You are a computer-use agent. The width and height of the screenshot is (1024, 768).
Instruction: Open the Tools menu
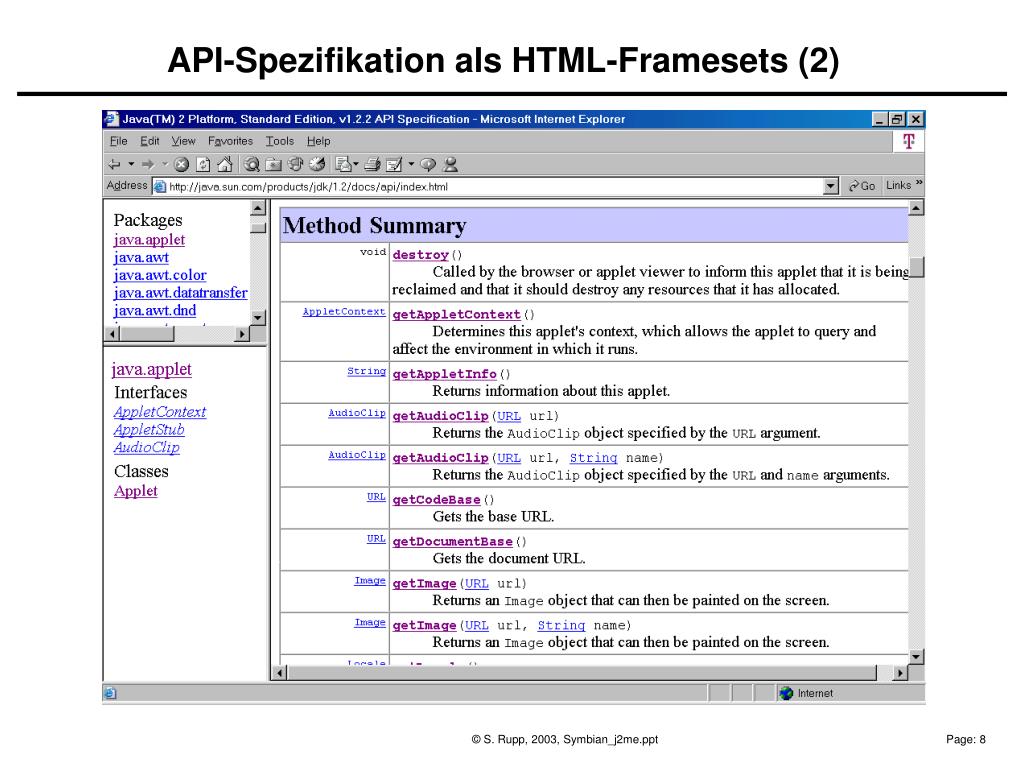[280, 141]
